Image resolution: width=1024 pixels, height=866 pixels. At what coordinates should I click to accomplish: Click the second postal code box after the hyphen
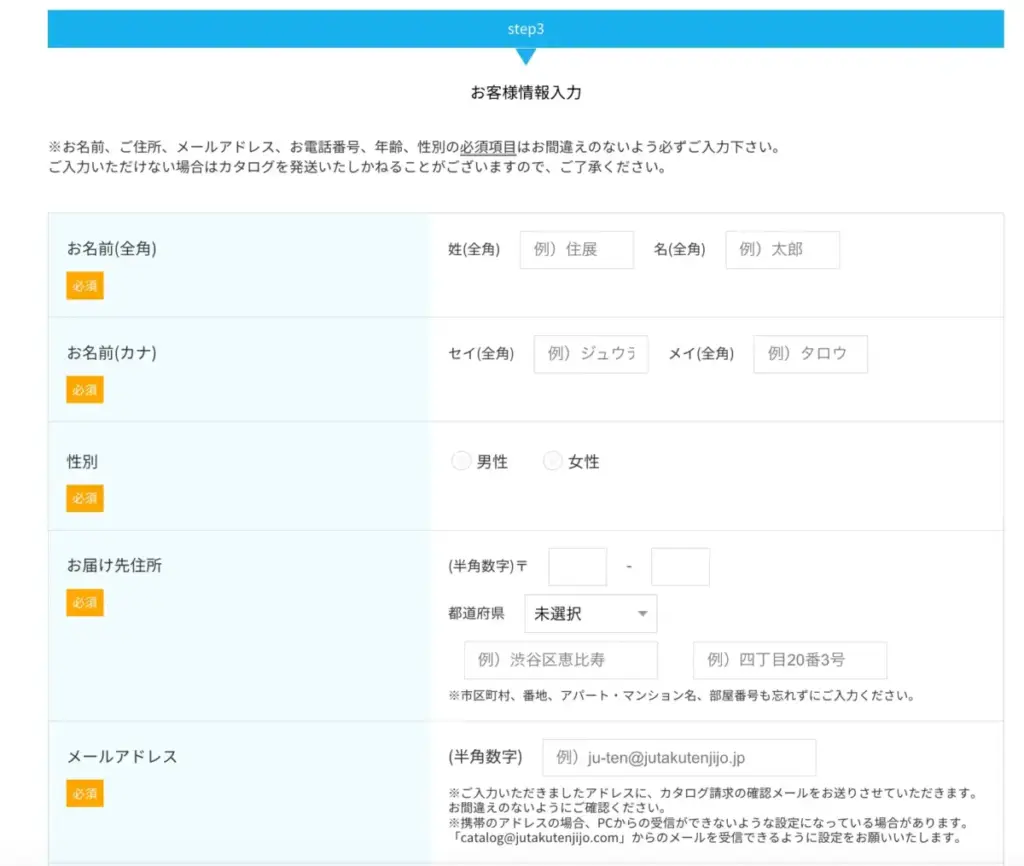click(680, 567)
